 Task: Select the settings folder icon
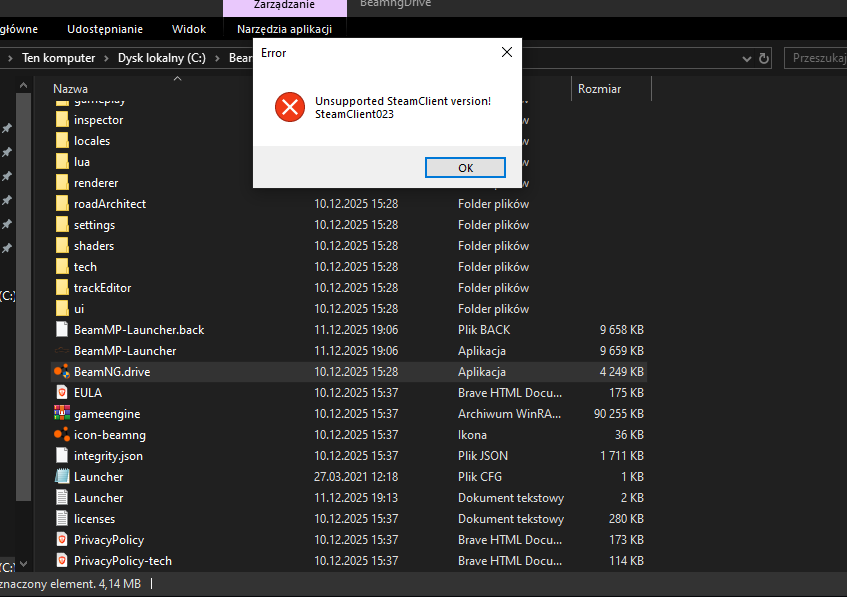pyautogui.click(x=62, y=225)
